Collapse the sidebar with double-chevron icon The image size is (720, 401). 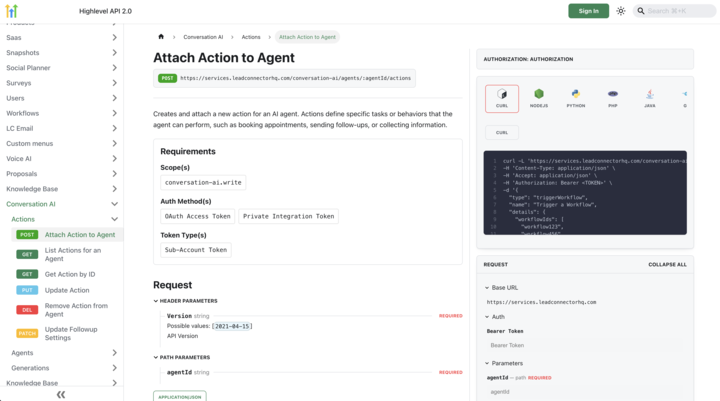click(x=61, y=394)
